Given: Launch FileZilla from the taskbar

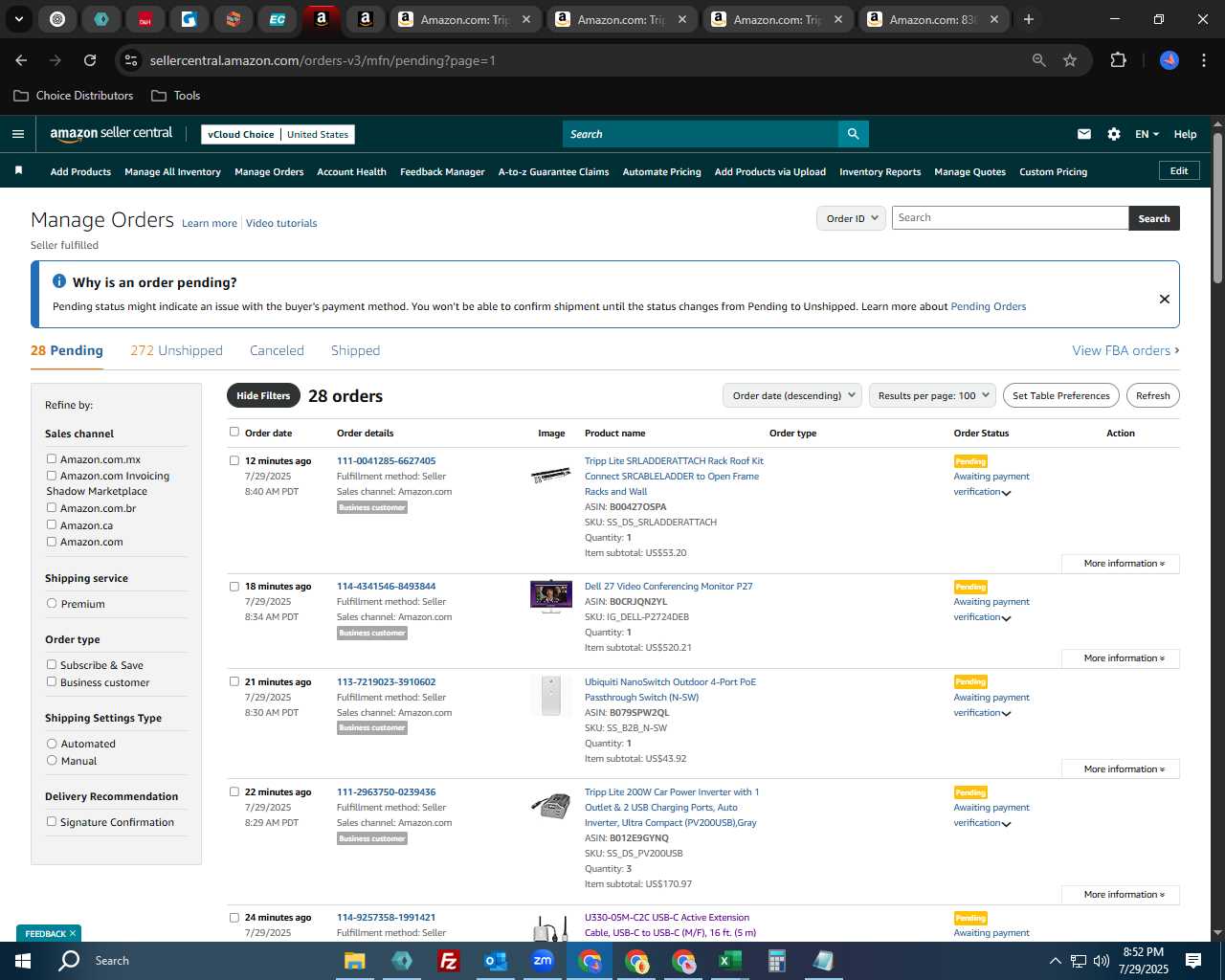Looking at the screenshot, I should tap(448, 961).
